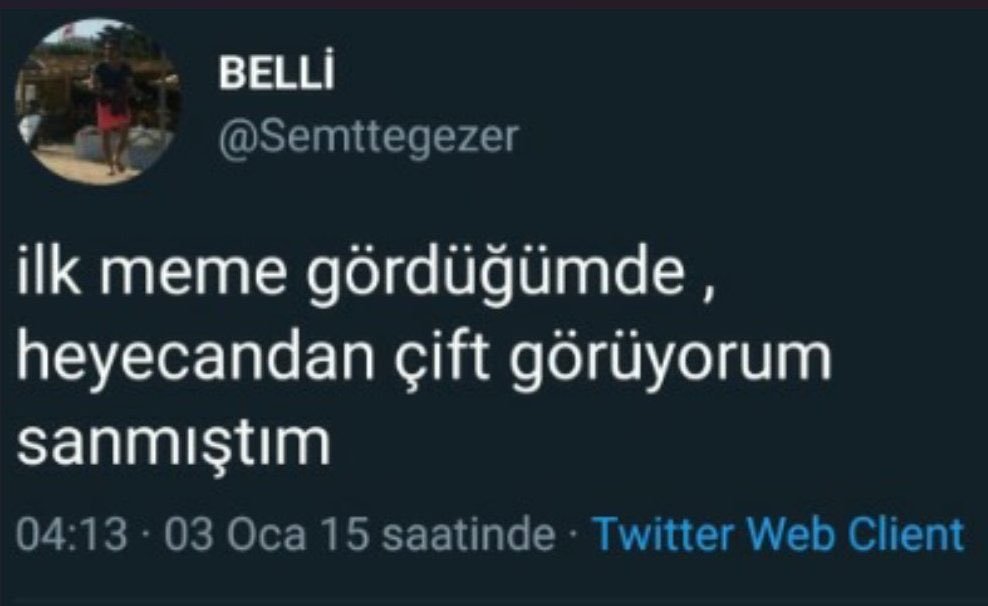
Task: Click the word 'görüyorum' in the tweet
Action: [670, 360]
